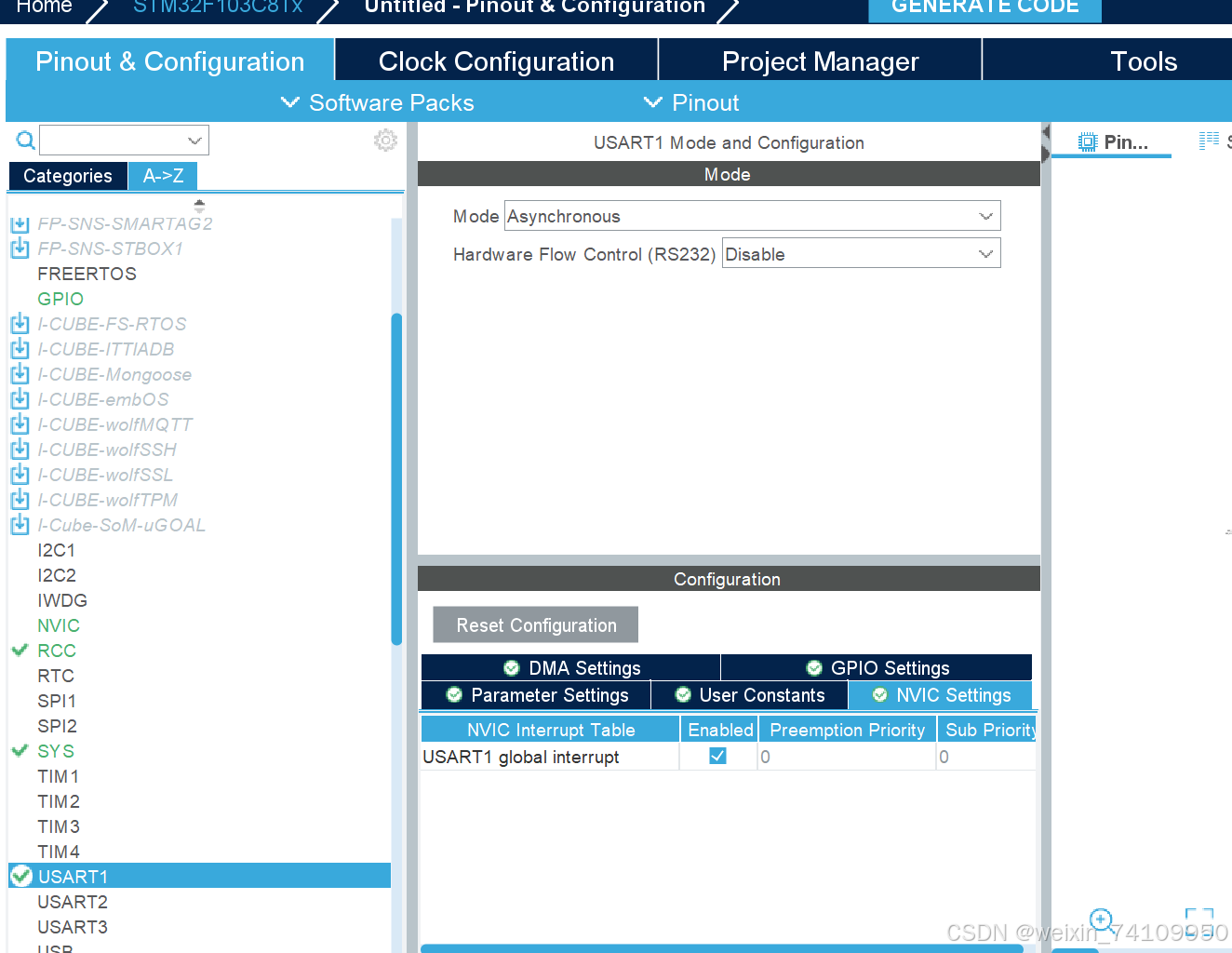Click the search magnifier icon in categories panel

click(26, 141)
